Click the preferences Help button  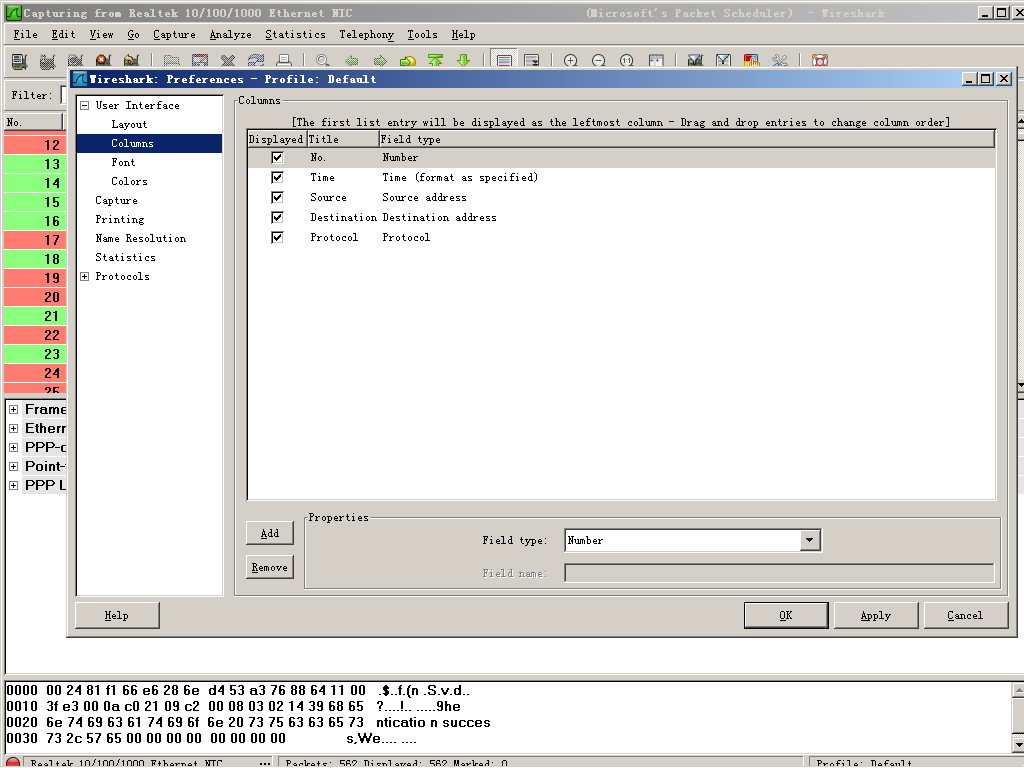click(117, 615)
